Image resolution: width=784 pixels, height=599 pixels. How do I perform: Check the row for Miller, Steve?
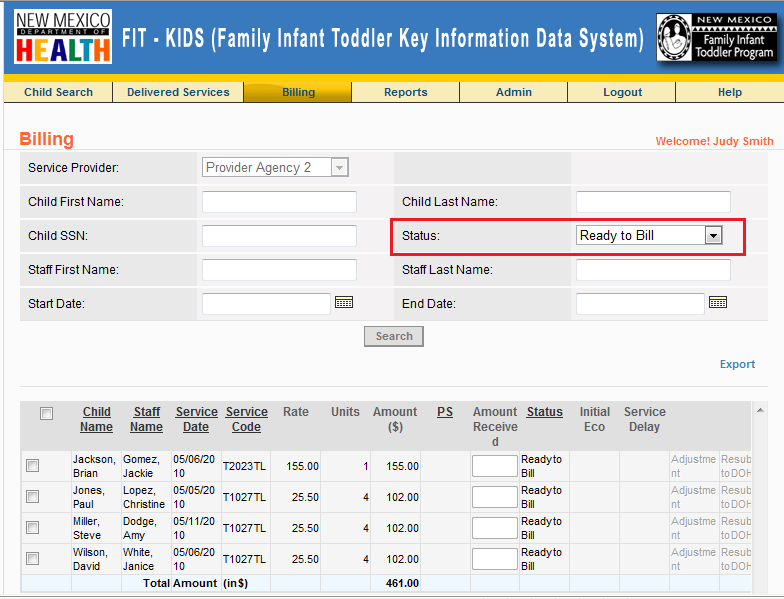[32, 528]
